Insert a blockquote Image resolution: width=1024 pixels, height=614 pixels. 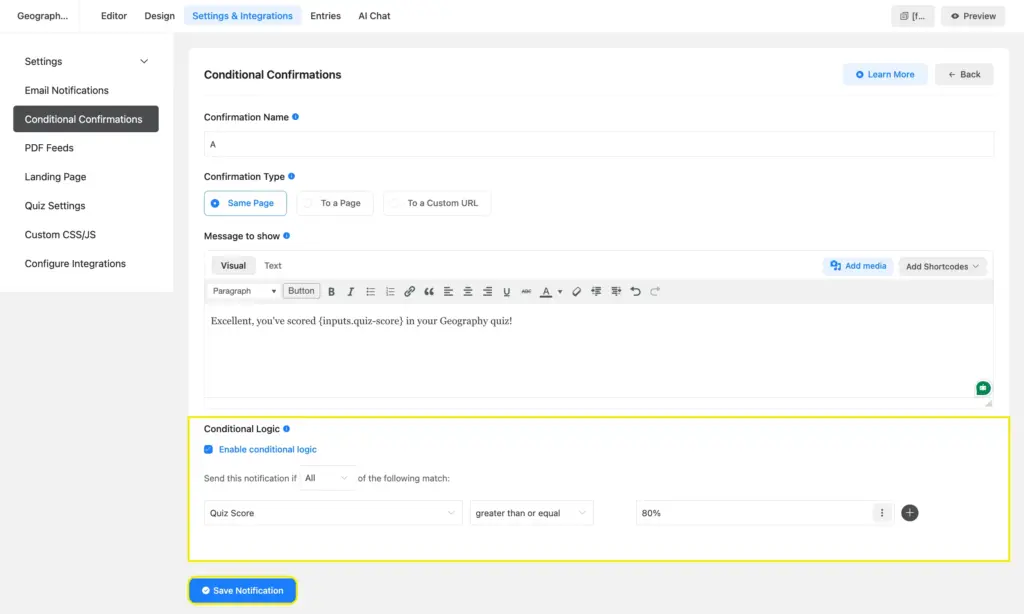click(429, 291)
